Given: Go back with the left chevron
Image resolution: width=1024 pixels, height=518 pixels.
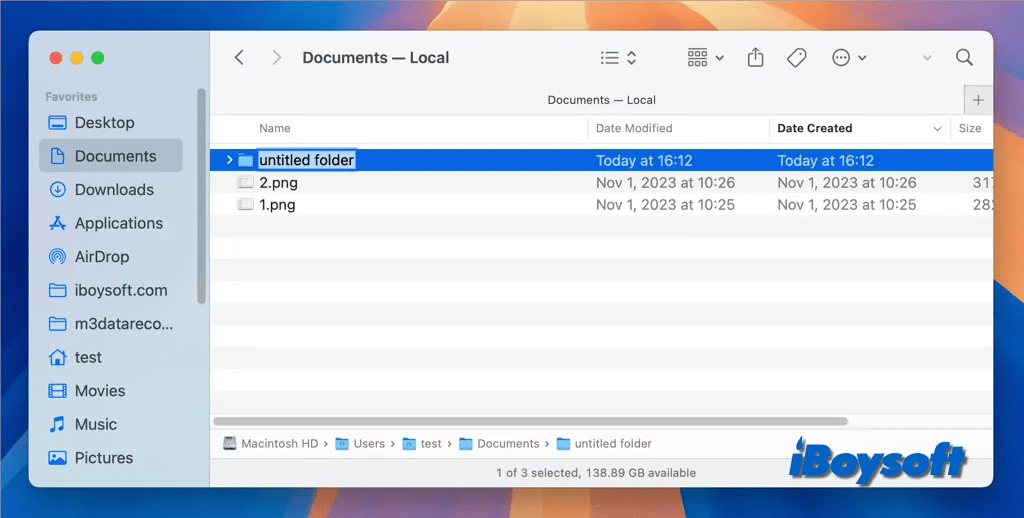Looking at the screenshot, I should (x=239, y=57).
